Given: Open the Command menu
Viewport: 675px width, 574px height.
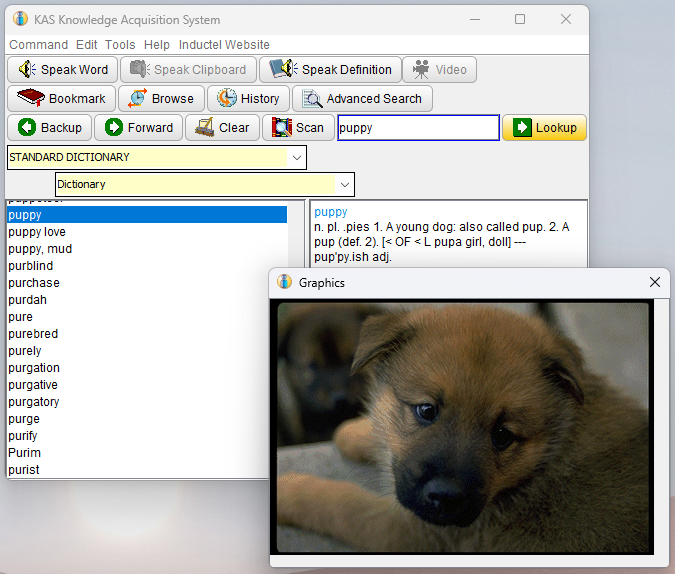Looking at the screenshot, I should pos(38,45).
